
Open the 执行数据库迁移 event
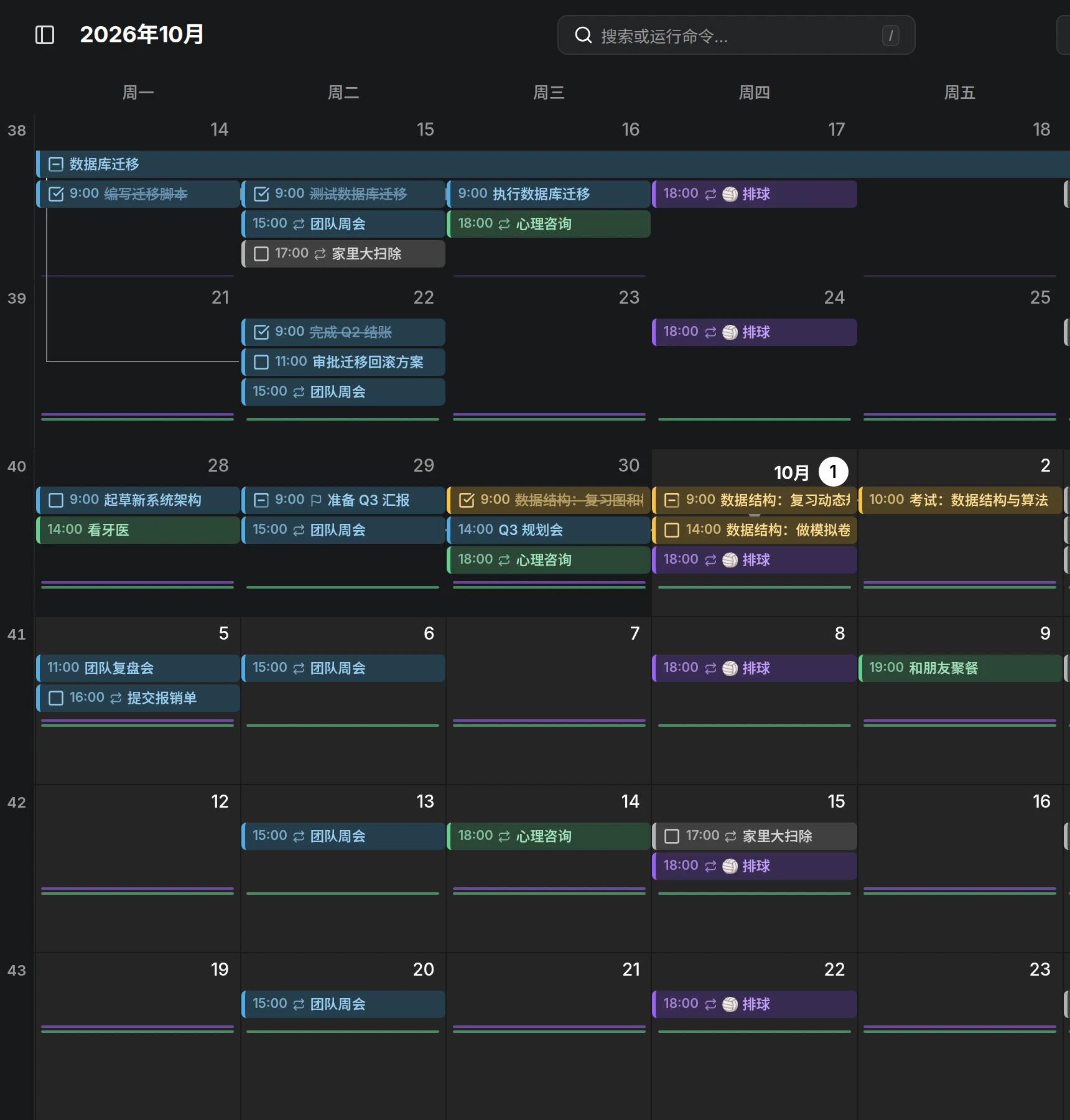549,194
